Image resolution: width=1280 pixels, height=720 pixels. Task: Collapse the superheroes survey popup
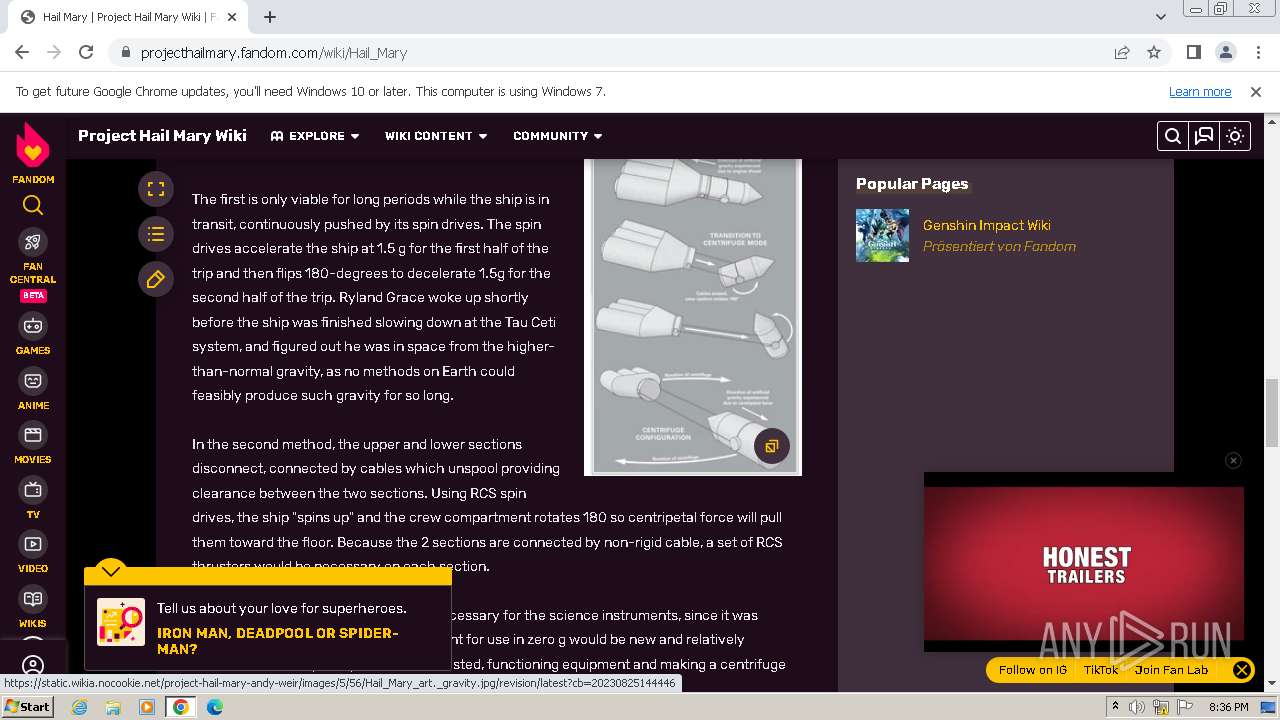tap(111, 571)
